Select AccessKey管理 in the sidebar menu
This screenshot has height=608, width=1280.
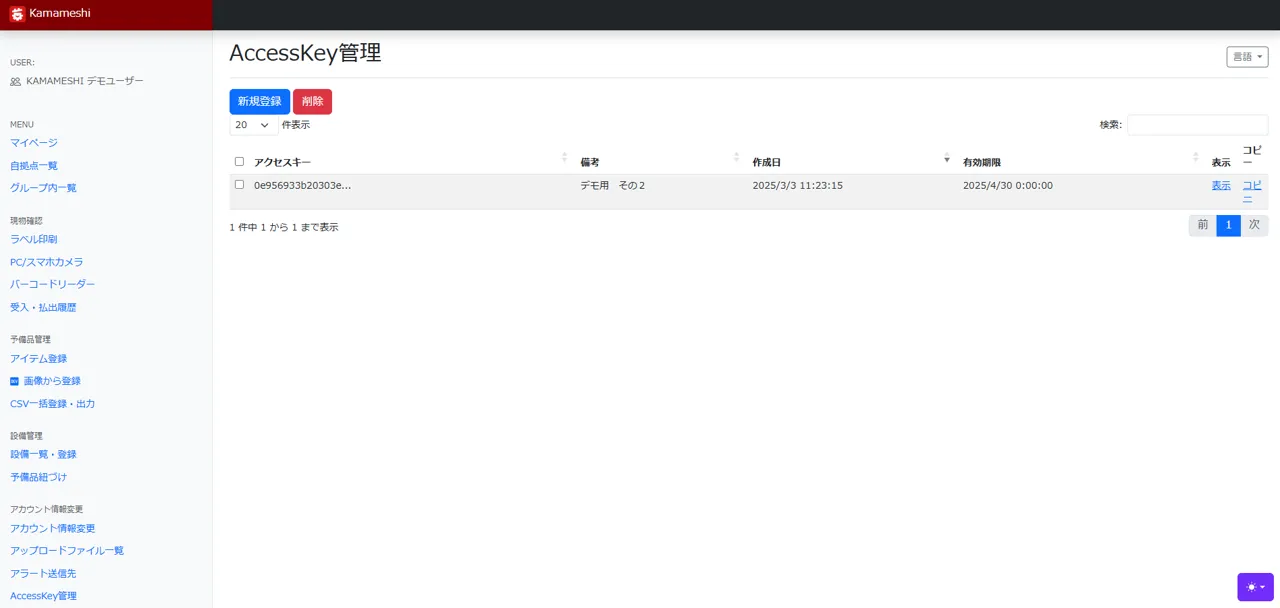coord(43,595)
